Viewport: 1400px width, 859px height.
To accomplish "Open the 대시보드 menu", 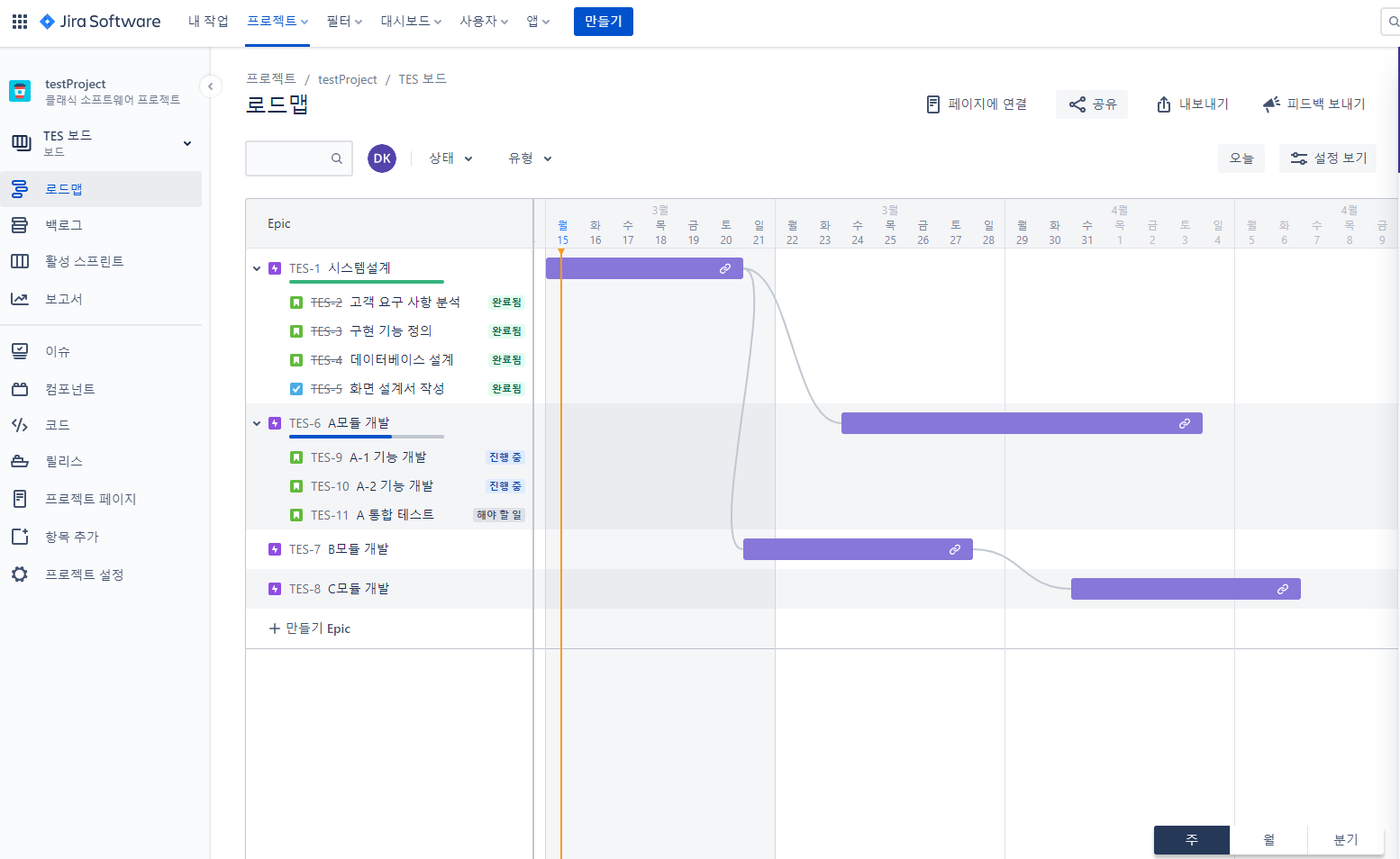I will tap(411, 21).
